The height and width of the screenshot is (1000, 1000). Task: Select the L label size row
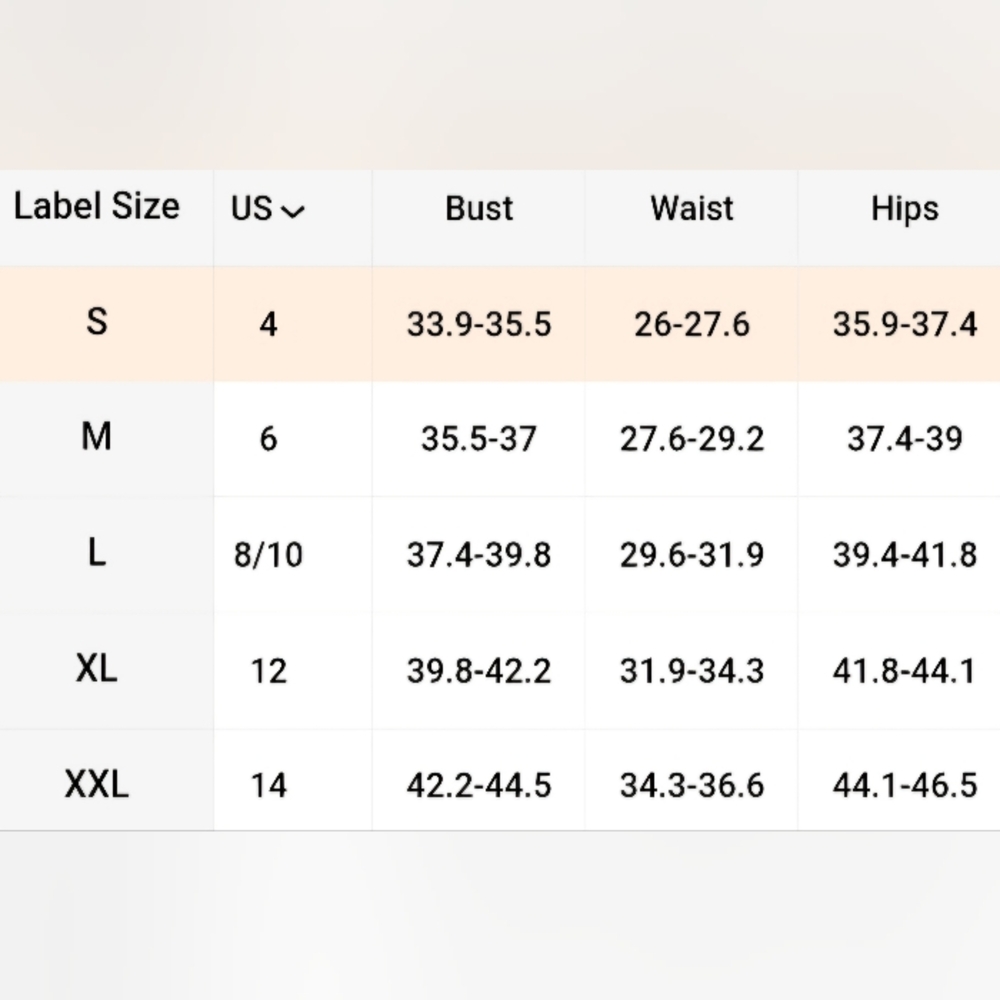tap(96, 553)
